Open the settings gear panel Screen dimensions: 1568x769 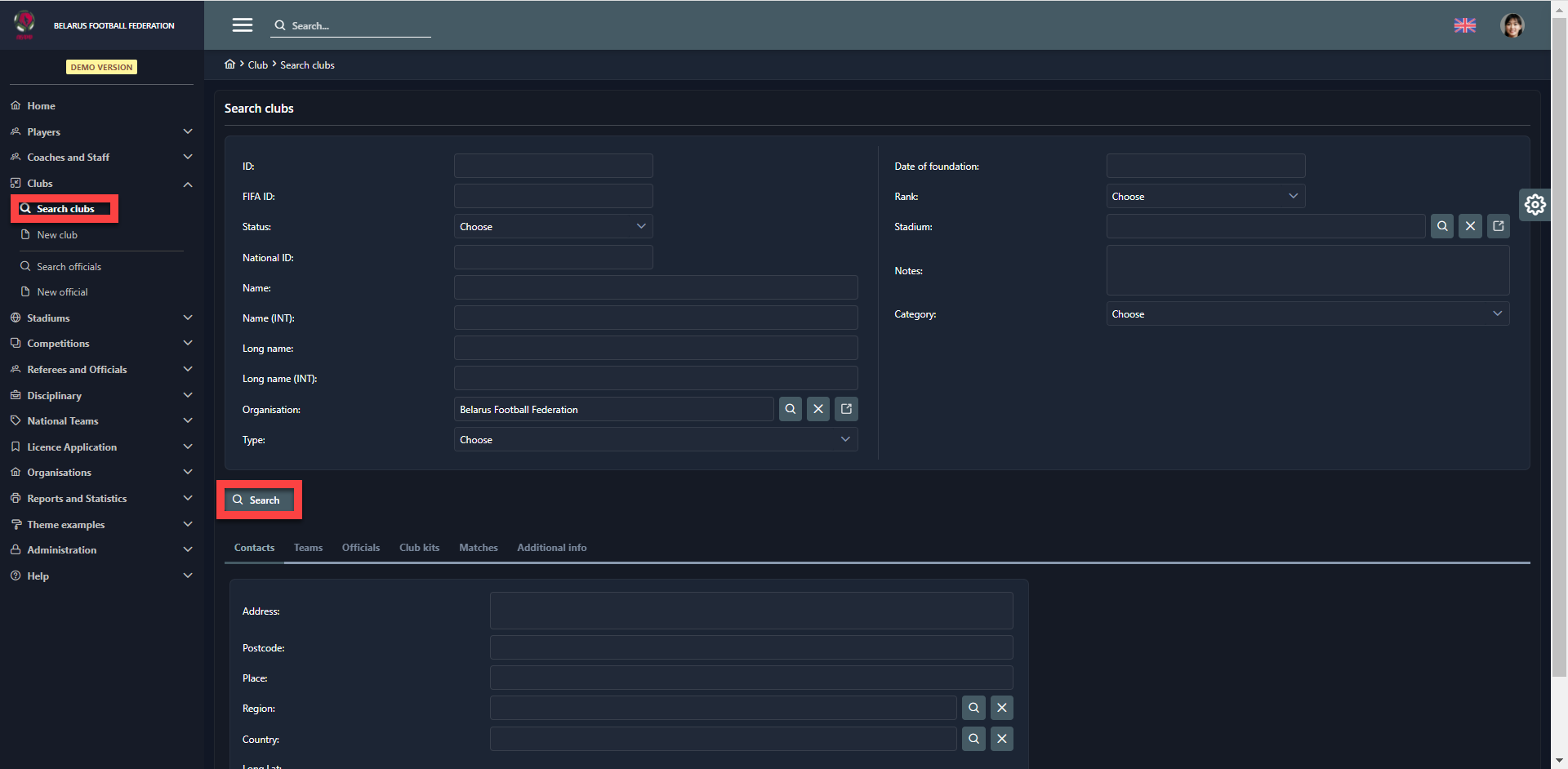1535,205
